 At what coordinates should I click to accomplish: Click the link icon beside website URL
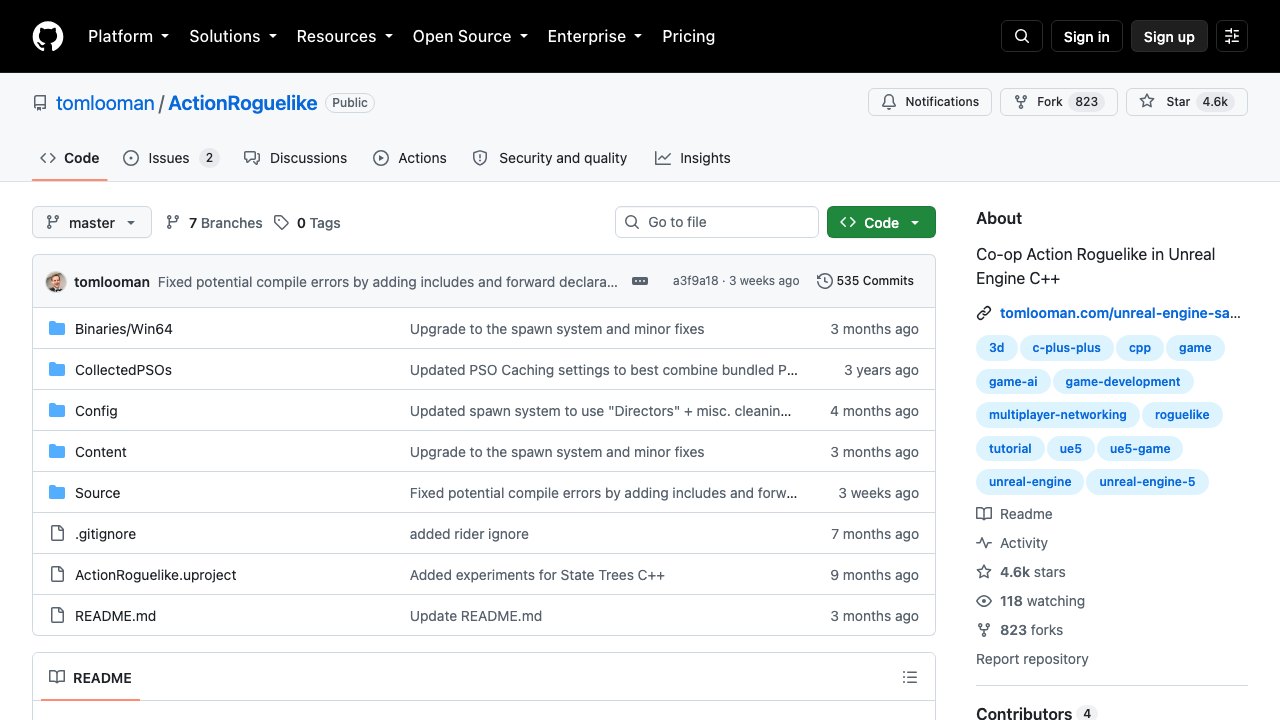tap(984, 313)
